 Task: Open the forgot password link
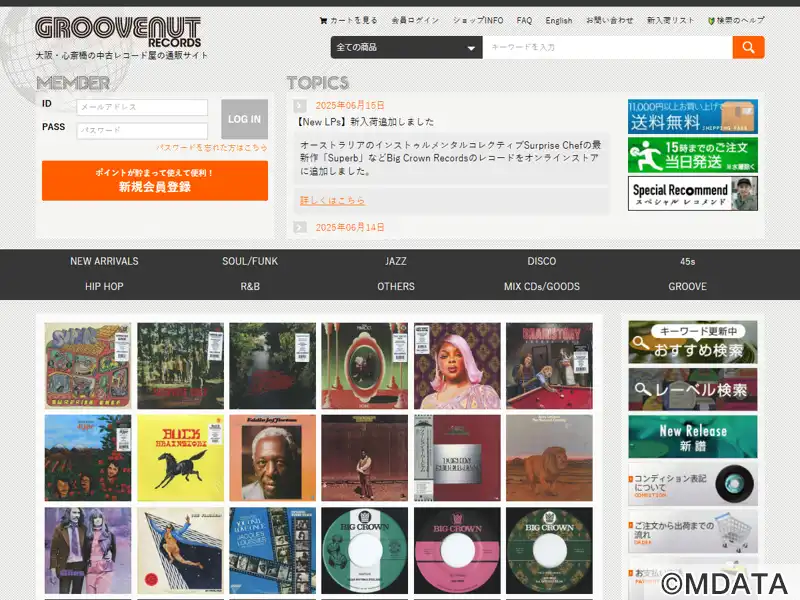click(212, 147)
